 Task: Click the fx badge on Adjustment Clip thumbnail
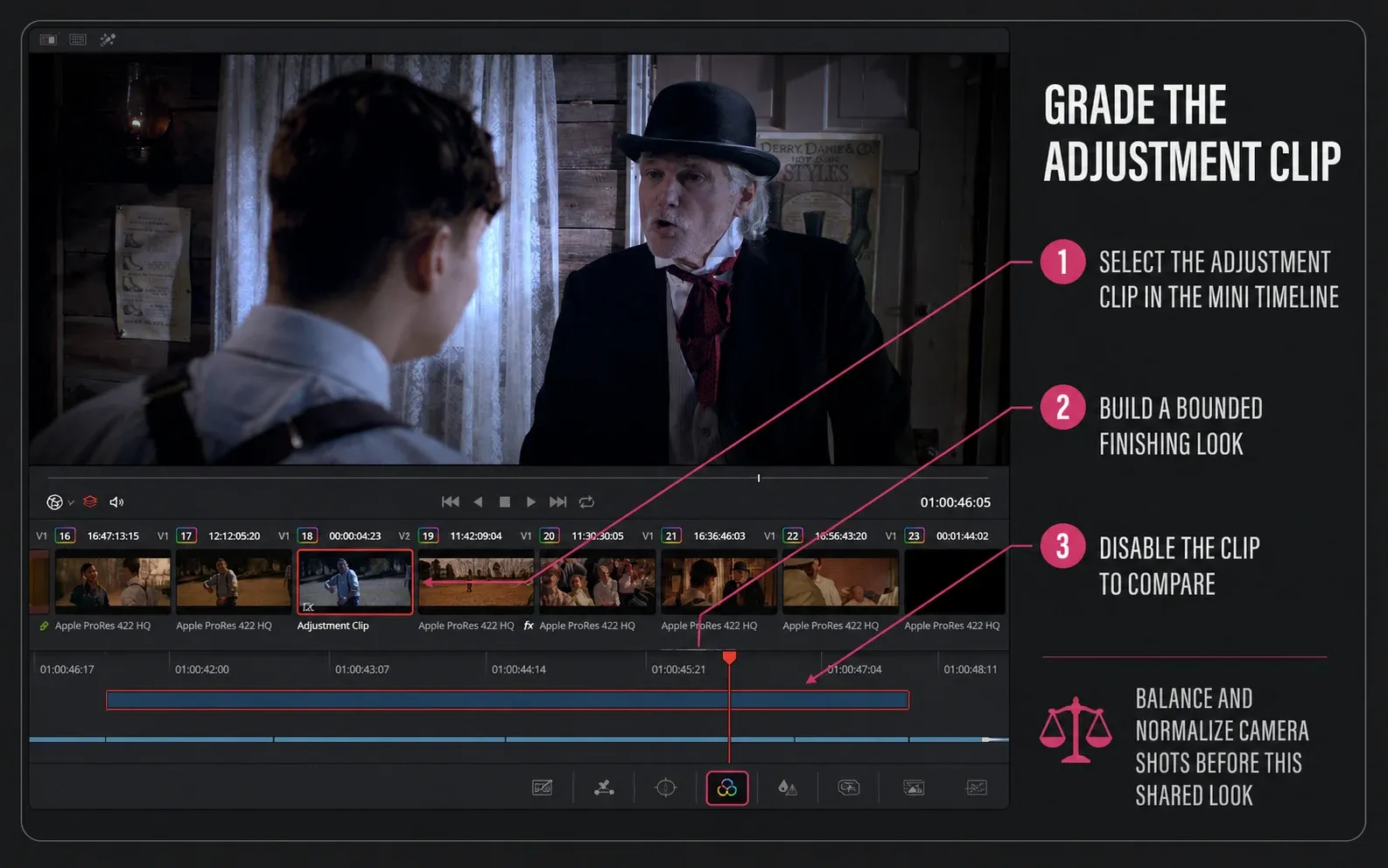coord(308,606)
